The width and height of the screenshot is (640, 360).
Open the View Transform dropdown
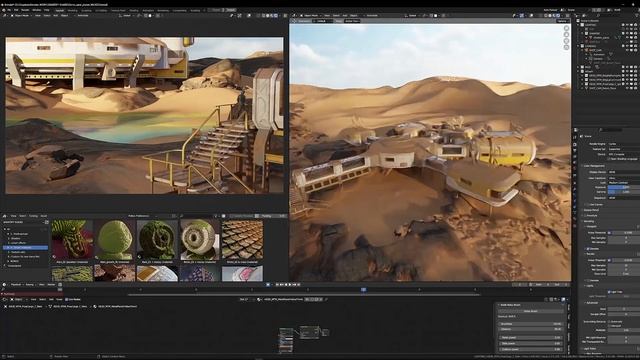coord(624,178)
